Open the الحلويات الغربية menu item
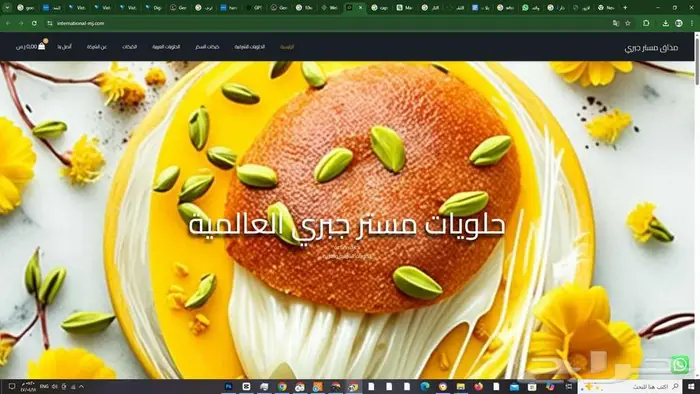Screen dimensions: 700x394 click(x=166, y=46)
